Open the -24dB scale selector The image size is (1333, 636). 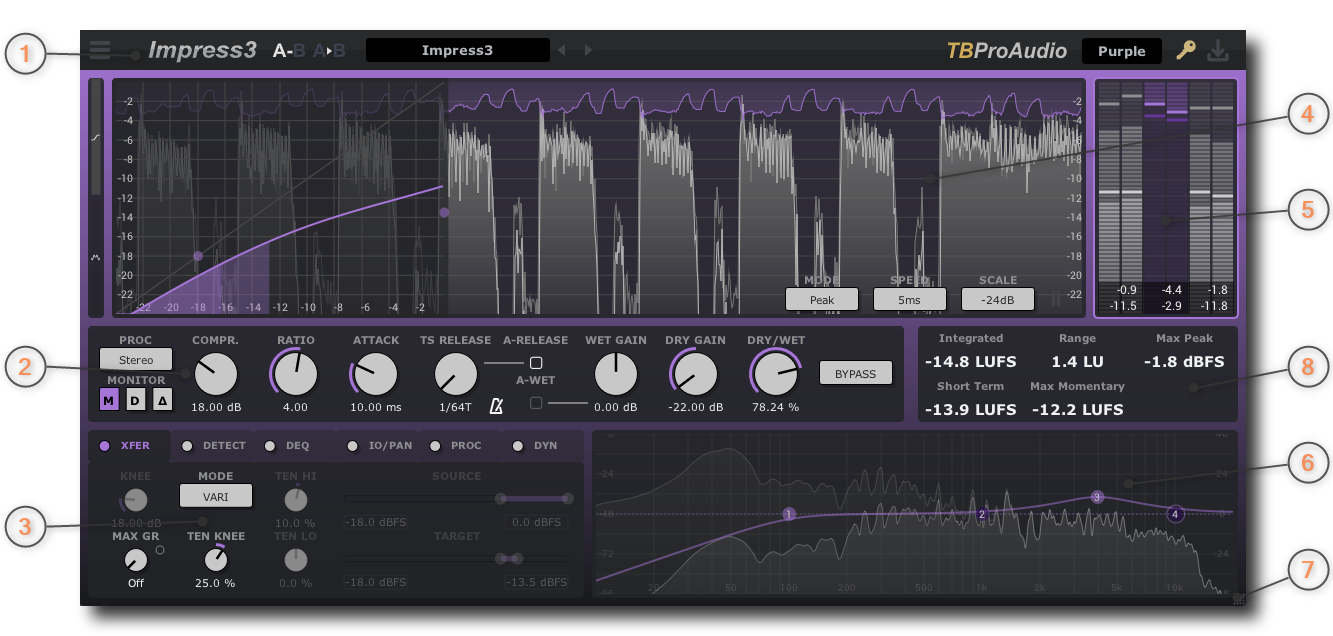997,298
